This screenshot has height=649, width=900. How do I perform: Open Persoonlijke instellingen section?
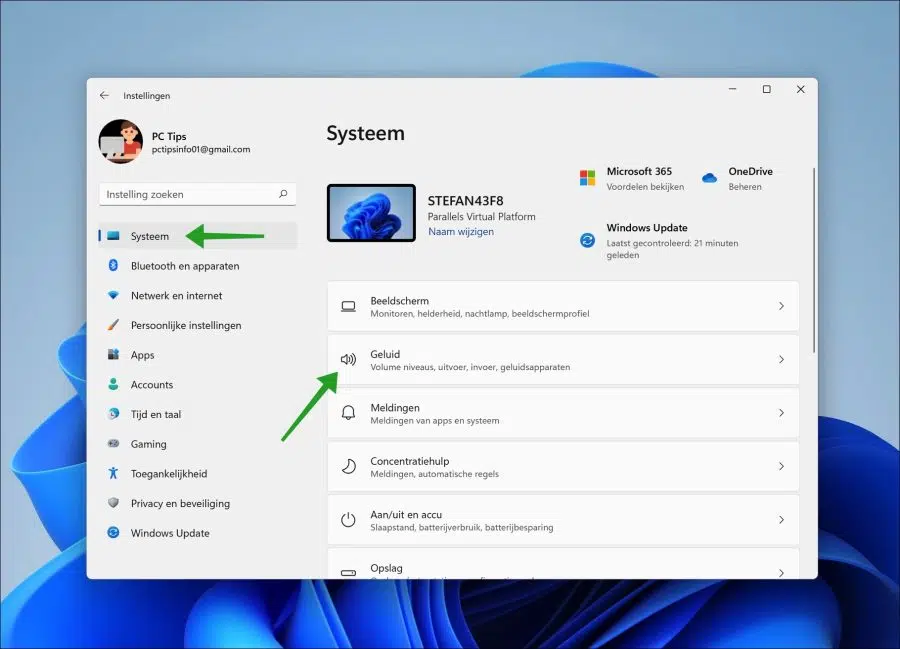coord(197,325)
